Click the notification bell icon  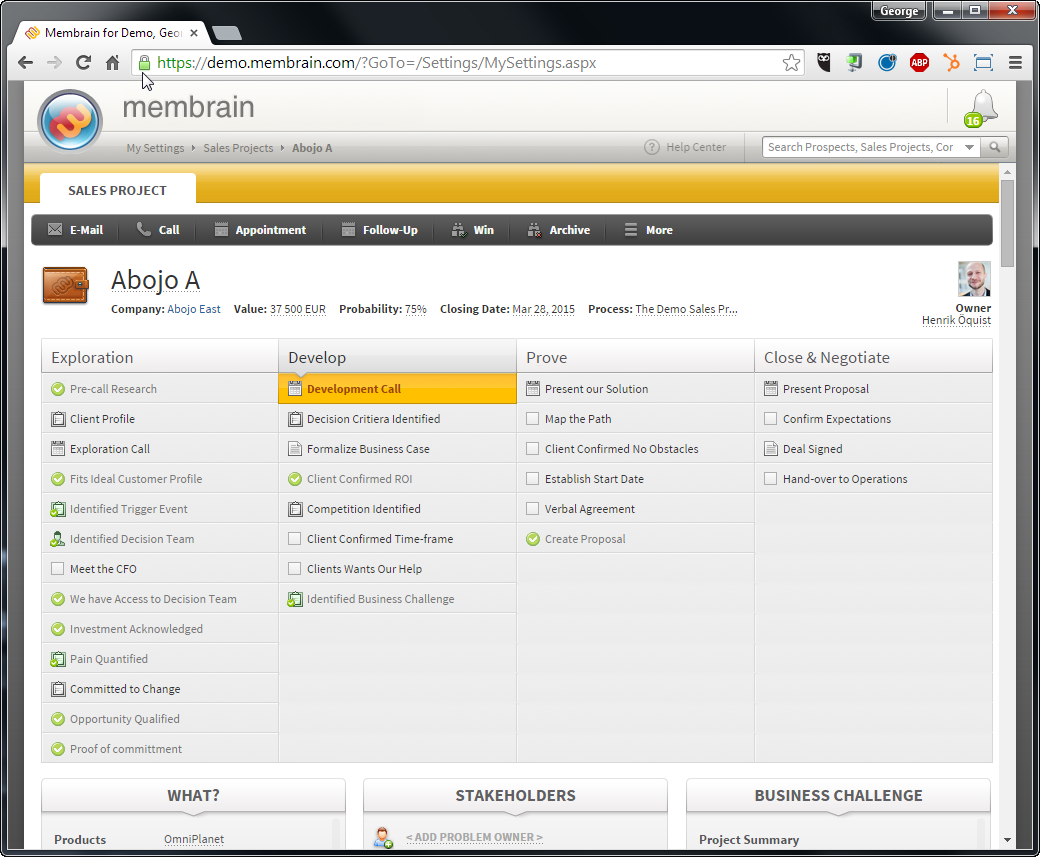(x=983, y=105)
